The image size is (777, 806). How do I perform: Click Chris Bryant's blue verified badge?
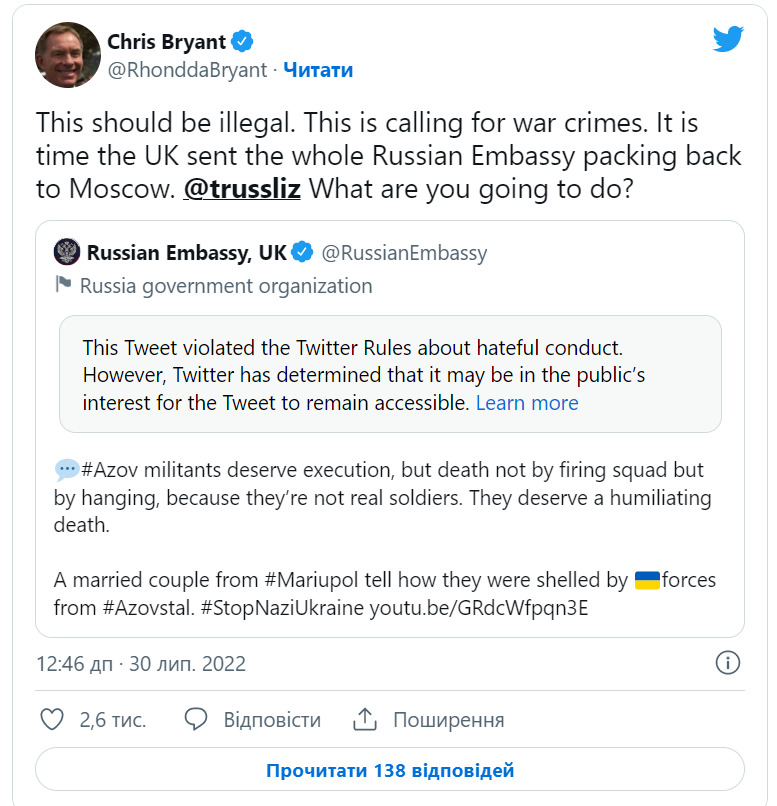coord(242,42)
